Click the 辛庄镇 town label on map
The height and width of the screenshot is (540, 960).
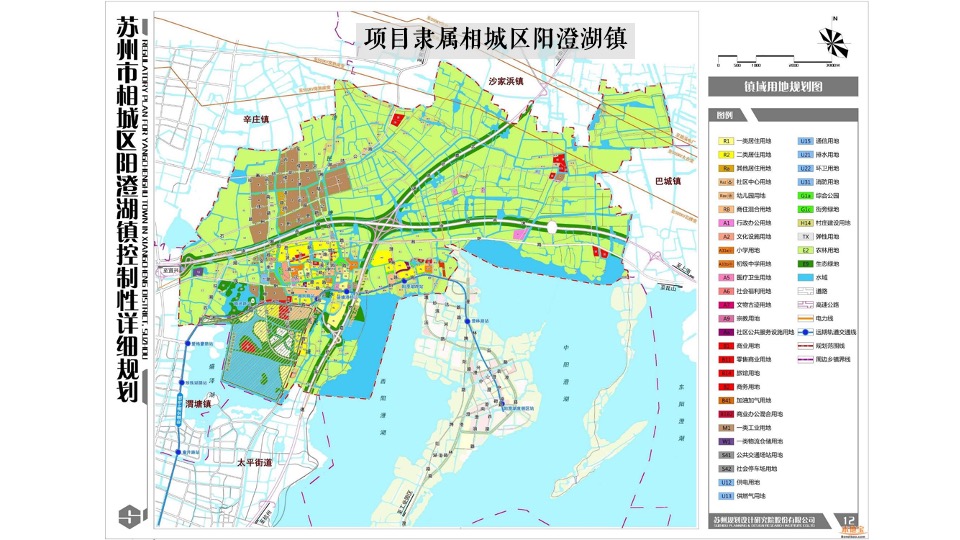[257, 119]
